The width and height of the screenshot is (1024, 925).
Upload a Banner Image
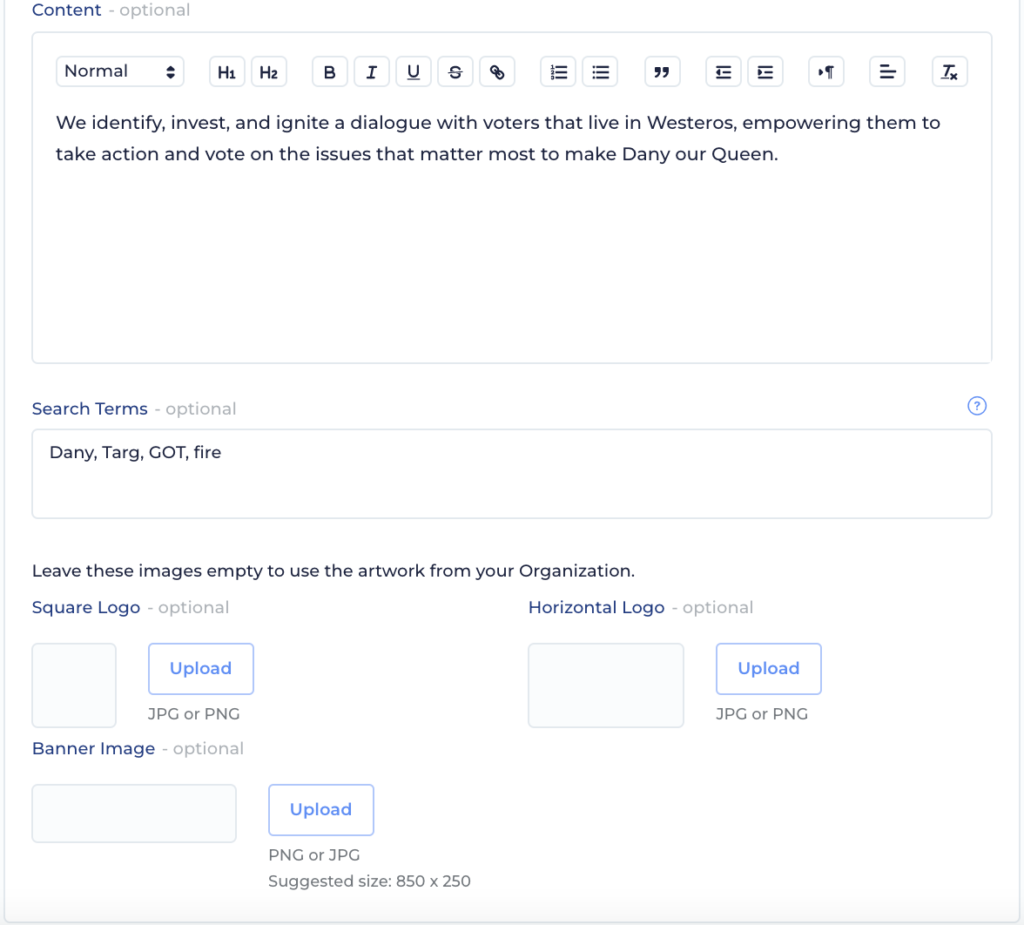click(321, 810)
